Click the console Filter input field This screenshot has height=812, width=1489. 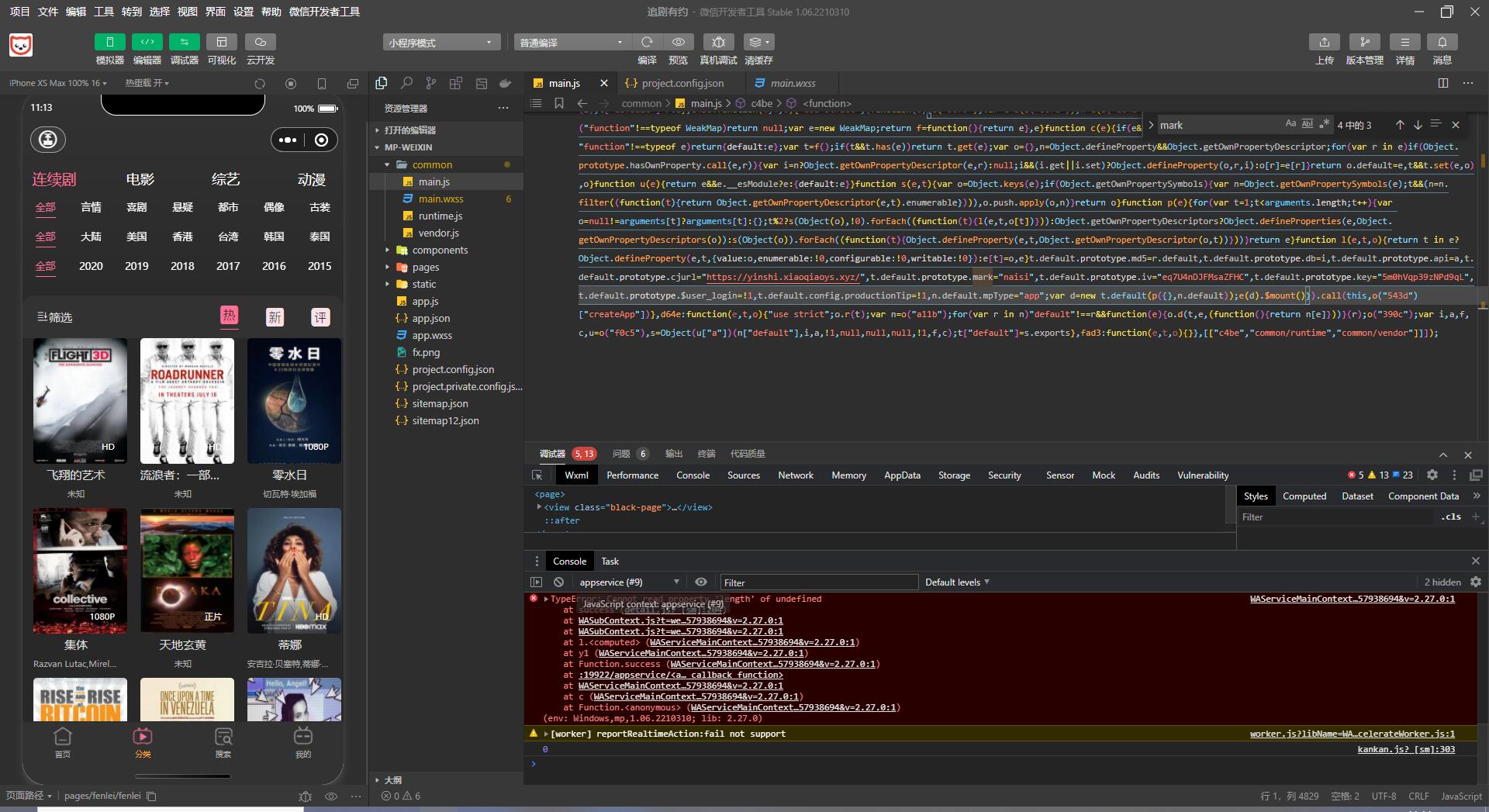point(818,582)
